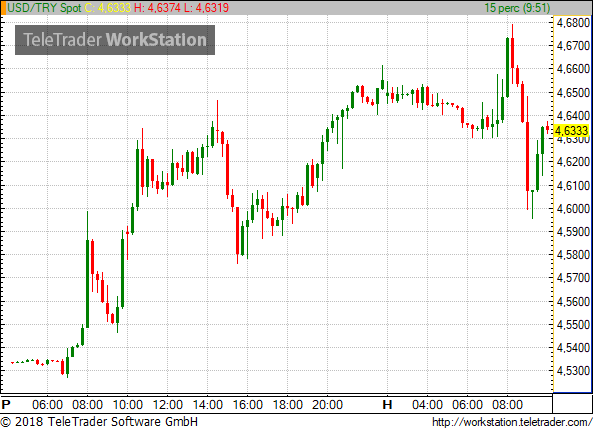Image resolution: width=593 pixels, height=431 pixels.
Task: Click the high value H: 4,6374
Action: click(157, 8)
